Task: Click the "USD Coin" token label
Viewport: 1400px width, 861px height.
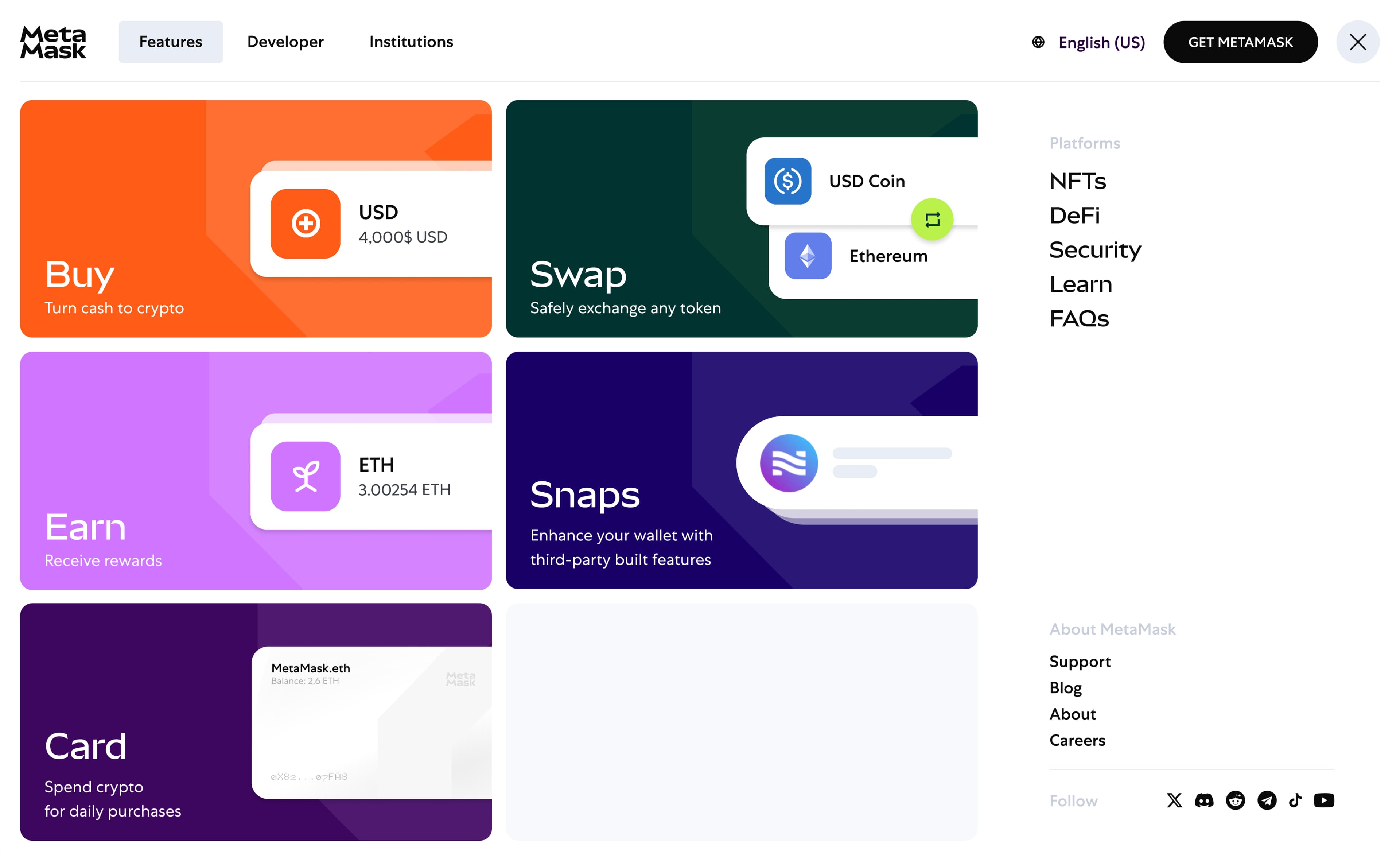Action: click(867, 181)
